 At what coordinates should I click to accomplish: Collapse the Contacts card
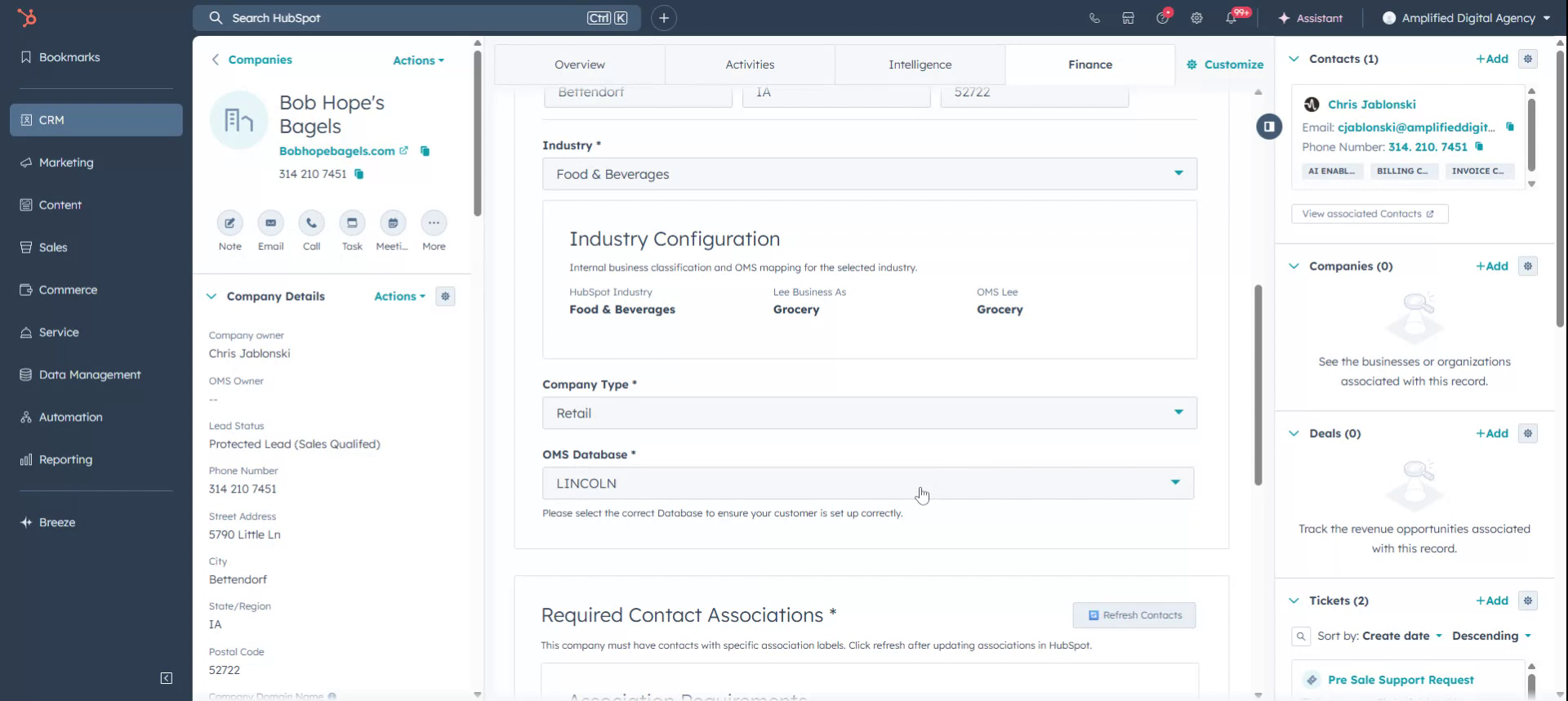(x=1294, y=59)
